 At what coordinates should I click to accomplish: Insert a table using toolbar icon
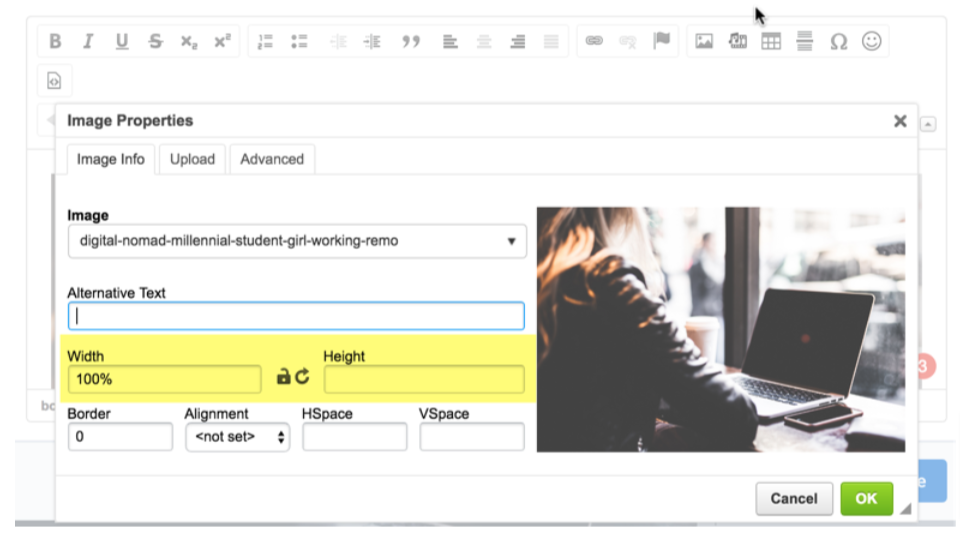tap(771, 41)
